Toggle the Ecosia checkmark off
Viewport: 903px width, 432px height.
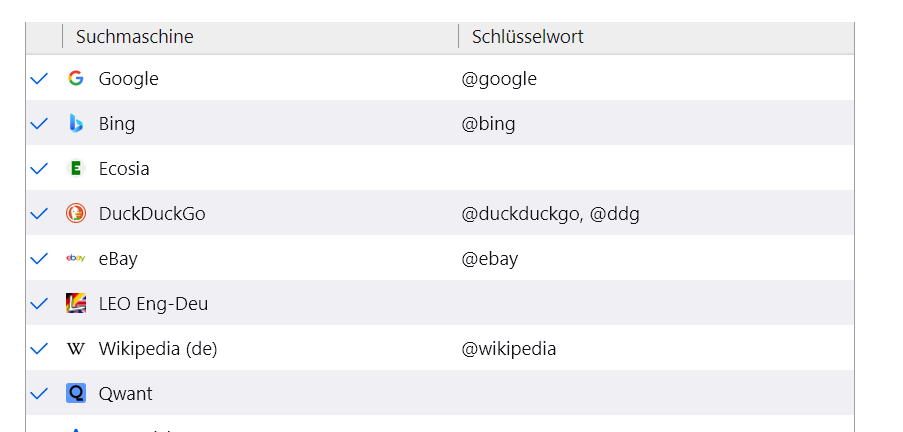pos(40,168)
